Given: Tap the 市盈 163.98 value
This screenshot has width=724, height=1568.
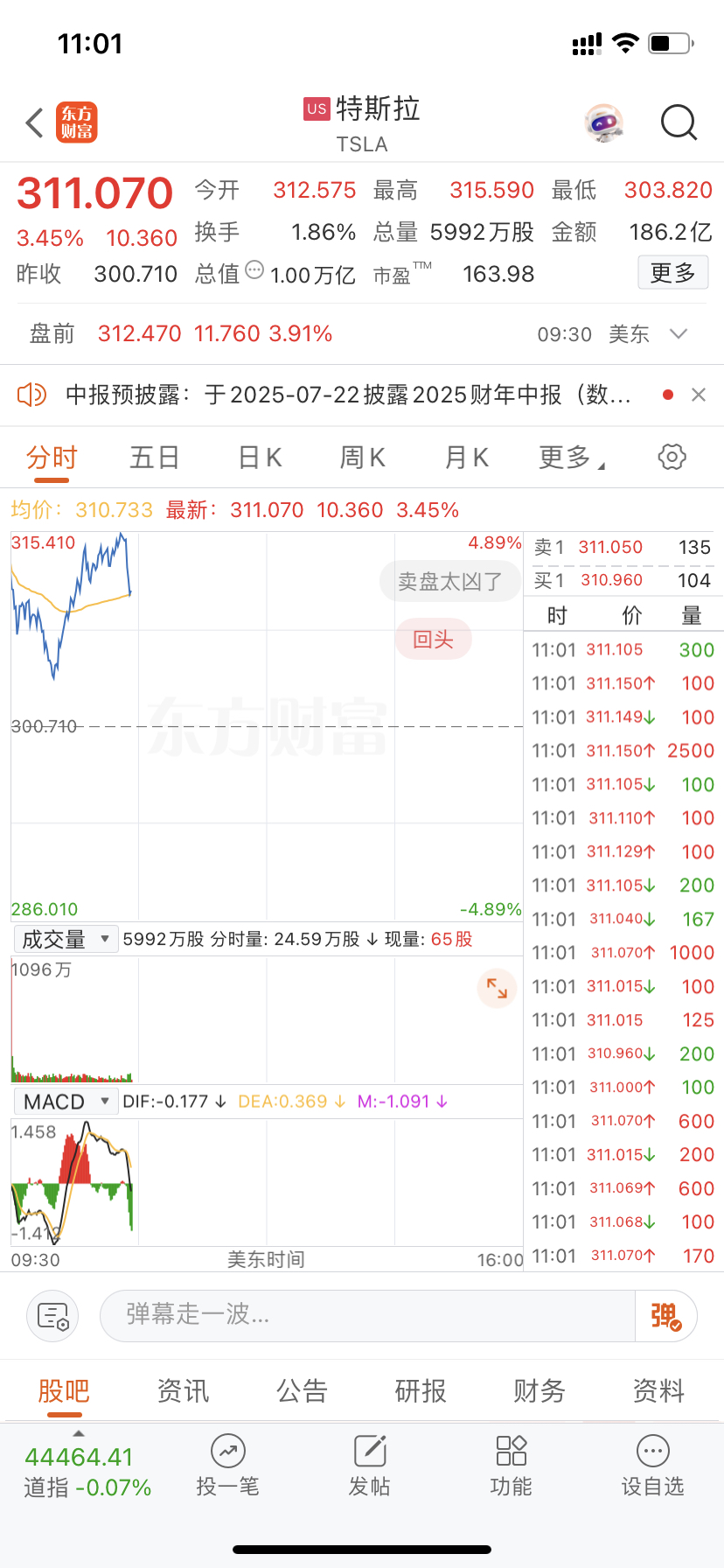Looking at the screenshot, I should [498, 274].
